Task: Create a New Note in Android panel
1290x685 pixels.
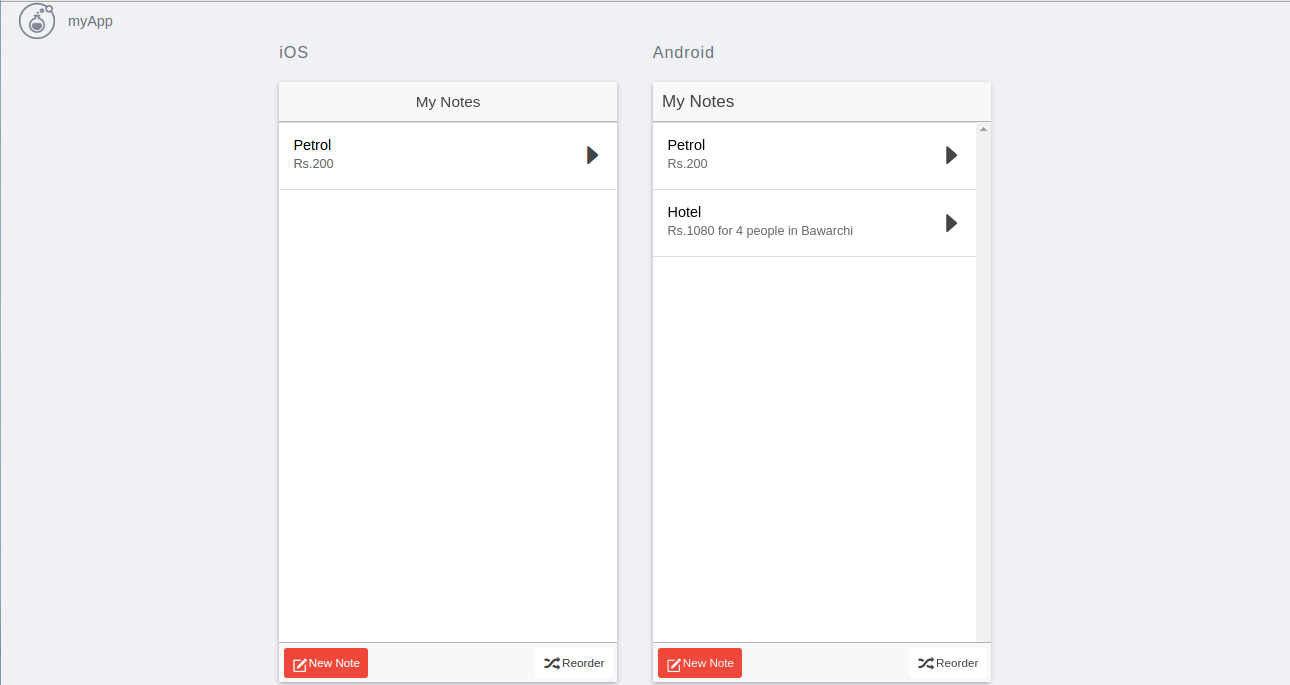Action: 700,663
